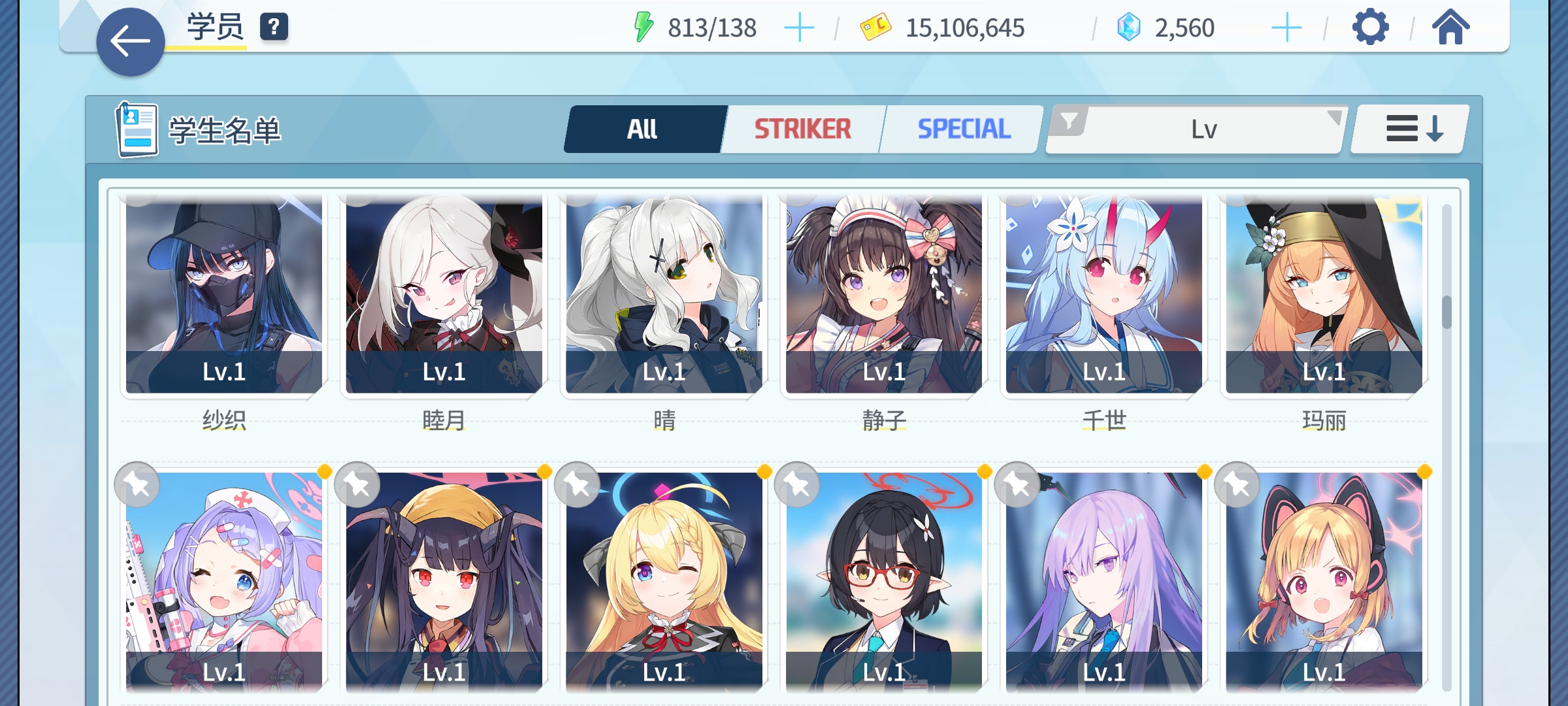Screen dimensions: 1568x706
Task: Open filter via funnel icon
Action: tap(1069, 122)
